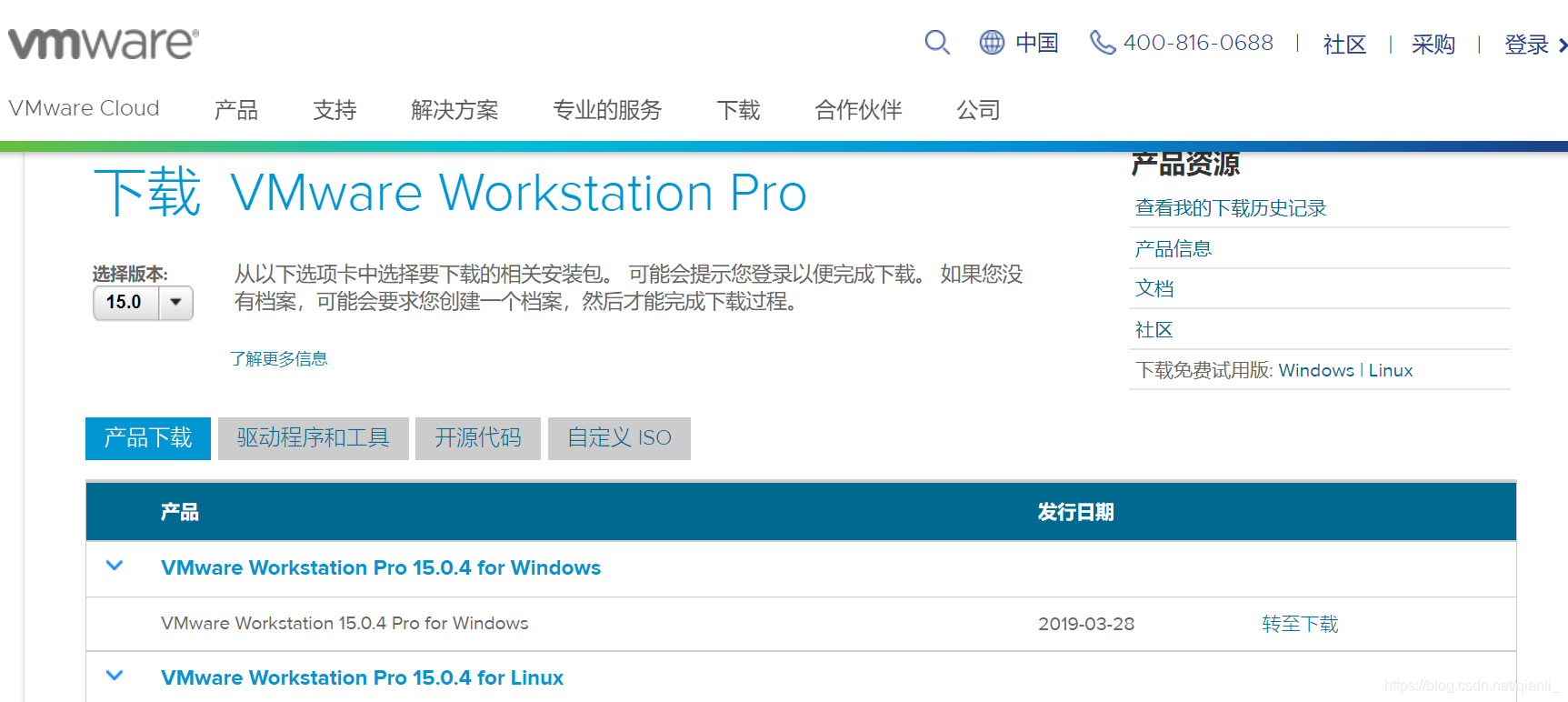Open the 15.0 version dropdown
The image size is (1568, 702).
click(x=144, y=303)
